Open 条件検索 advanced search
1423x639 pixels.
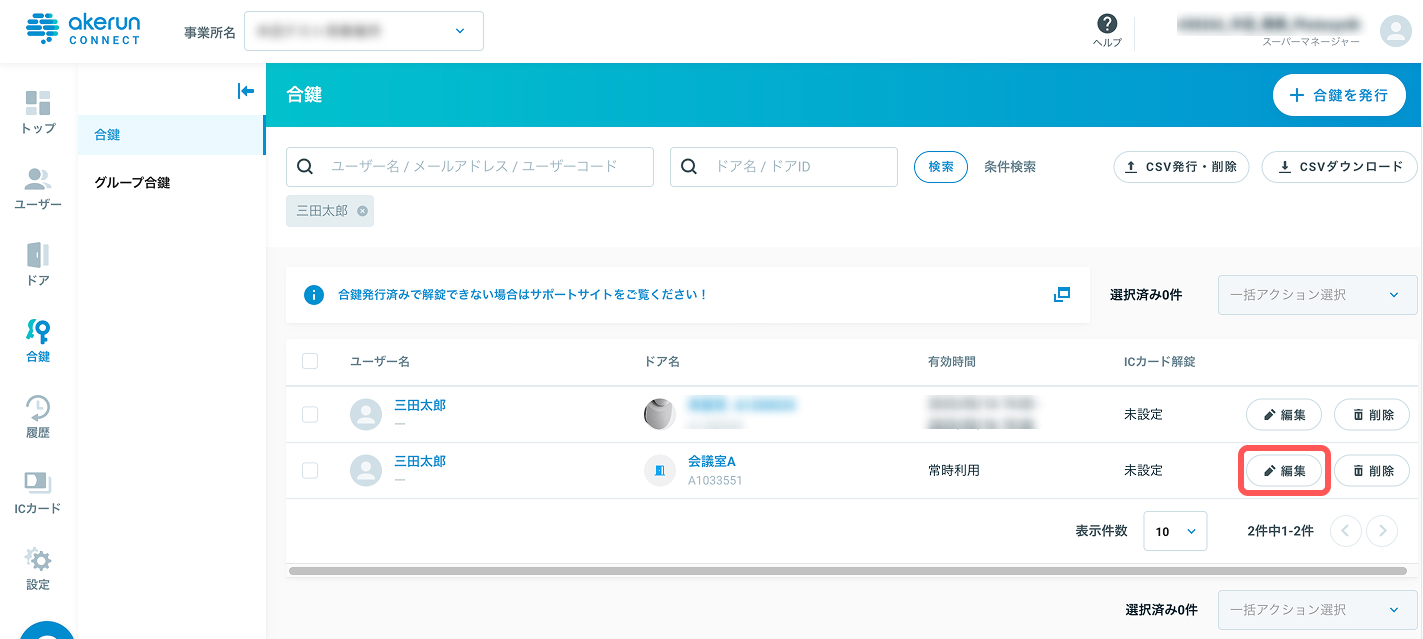[1010, 167]
